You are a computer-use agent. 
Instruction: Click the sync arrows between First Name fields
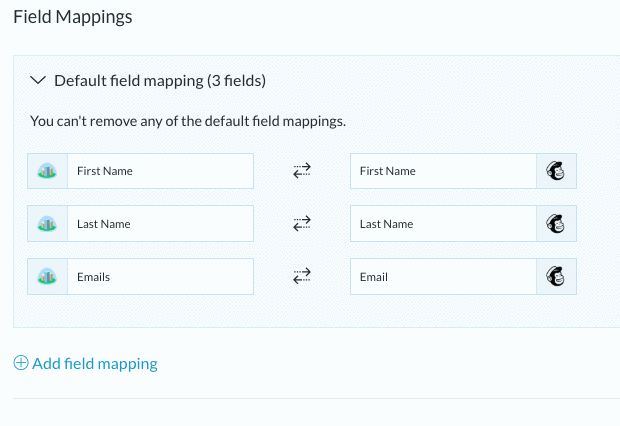pos(302,171)
